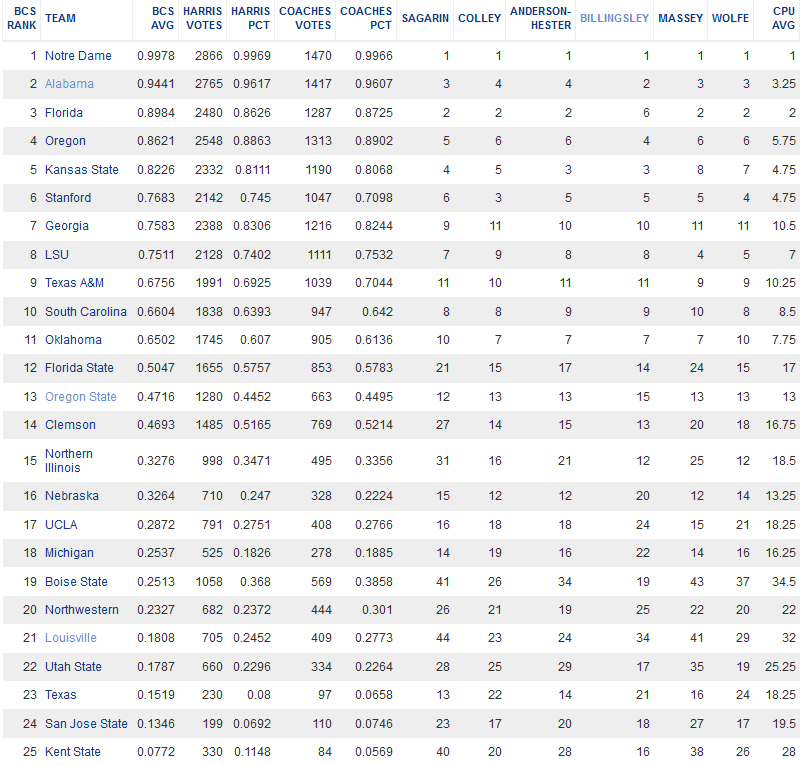801x766 pixels.
Task: Select the BCS Avg column header
Action: tap(162, 18)
